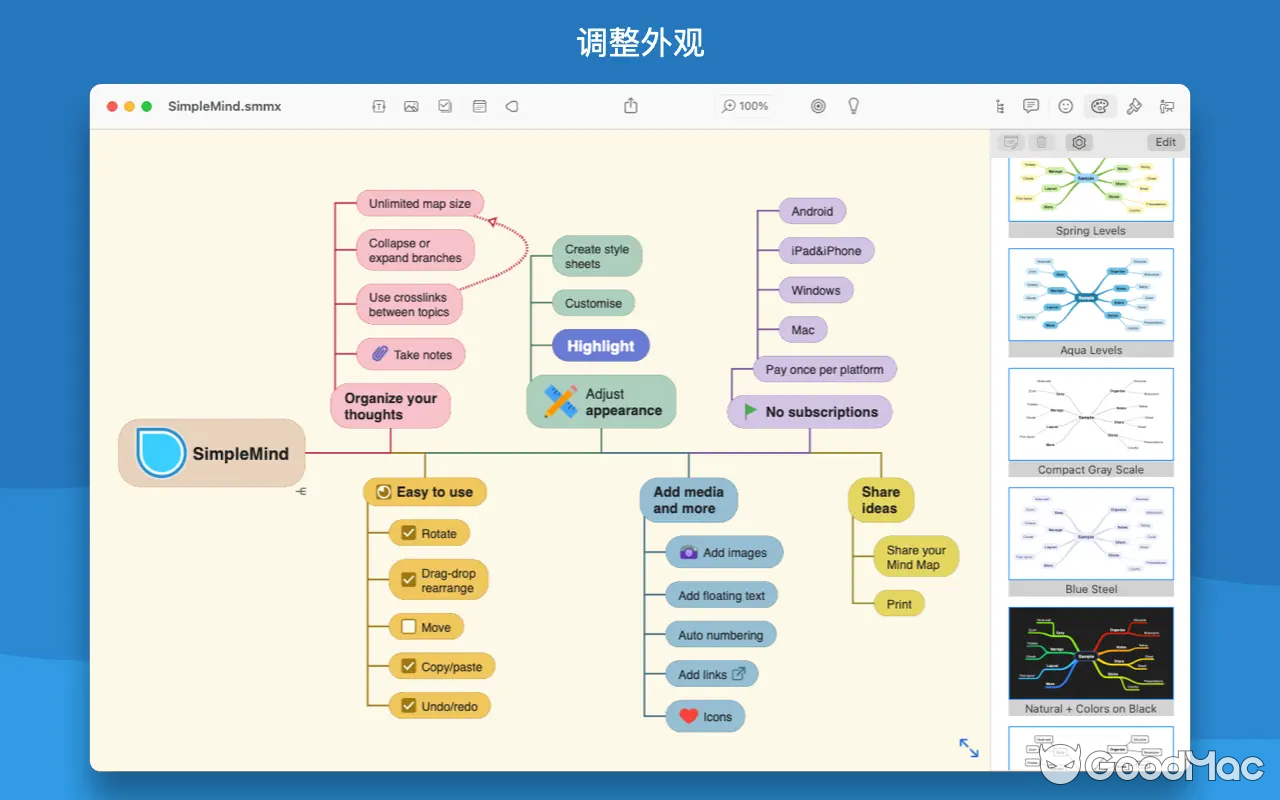
Task: Click the lightbulb idea icon
Action: coord(853,106)
